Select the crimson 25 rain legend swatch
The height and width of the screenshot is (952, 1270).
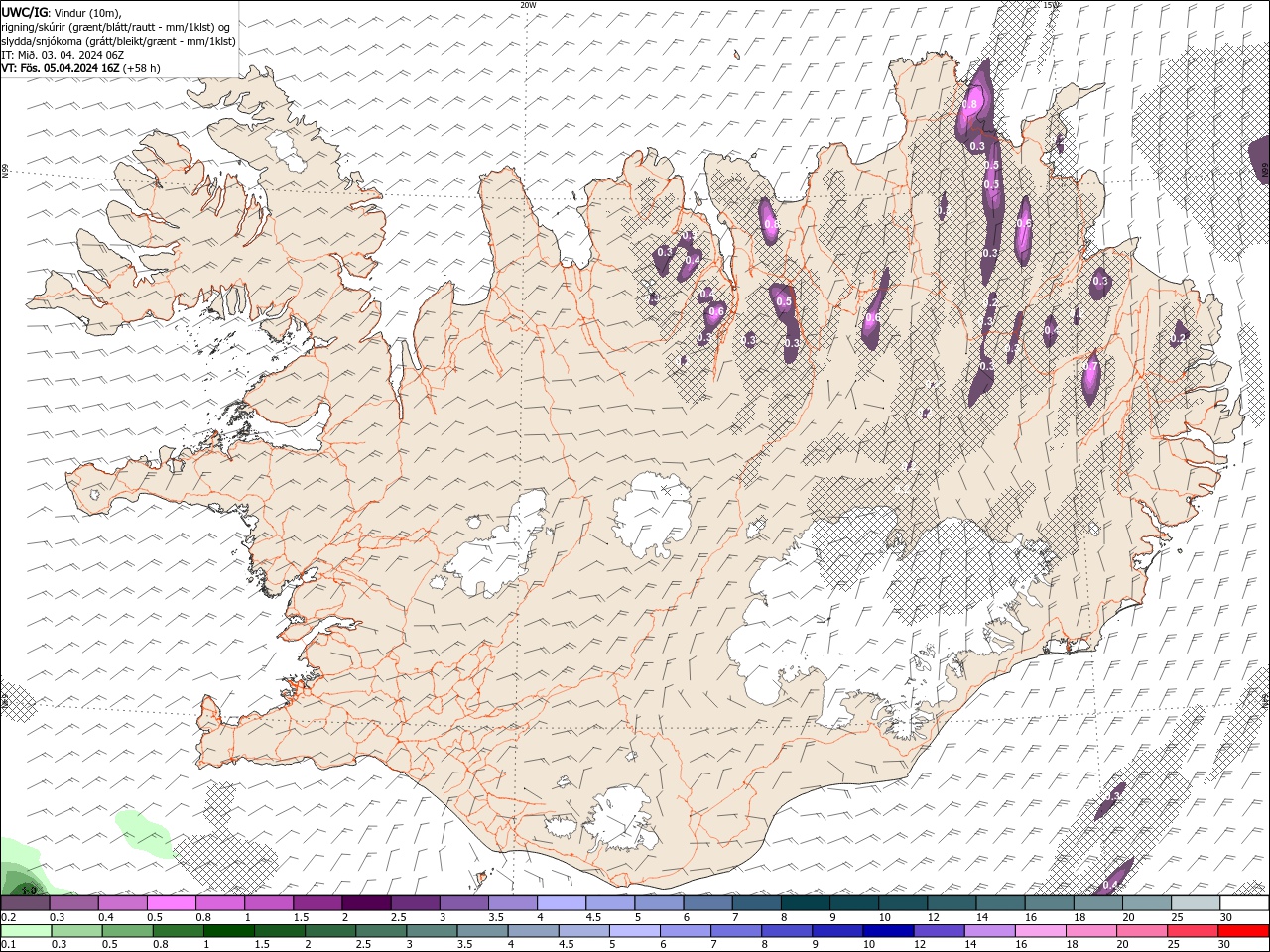click(x=1194, y=931)
